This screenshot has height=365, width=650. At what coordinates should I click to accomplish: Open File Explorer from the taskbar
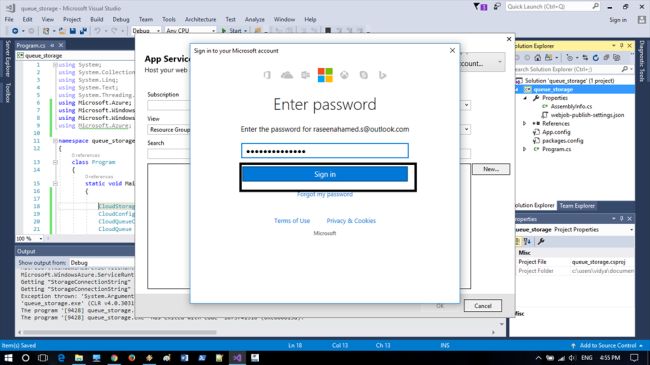(79, 358)
